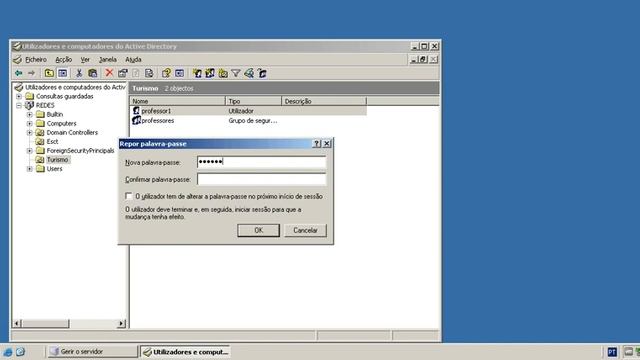Image resolution: width=640 pixels, height=360 pixels.
Task: Select the Esct tree item
Action: point(52,142)
